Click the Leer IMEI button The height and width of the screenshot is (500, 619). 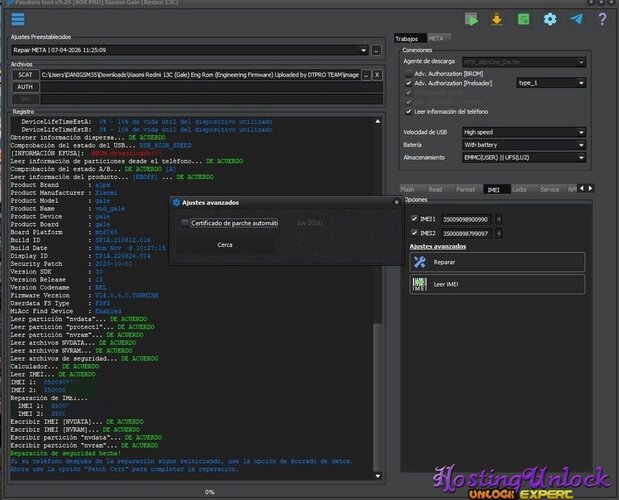[x=497, y=284]
